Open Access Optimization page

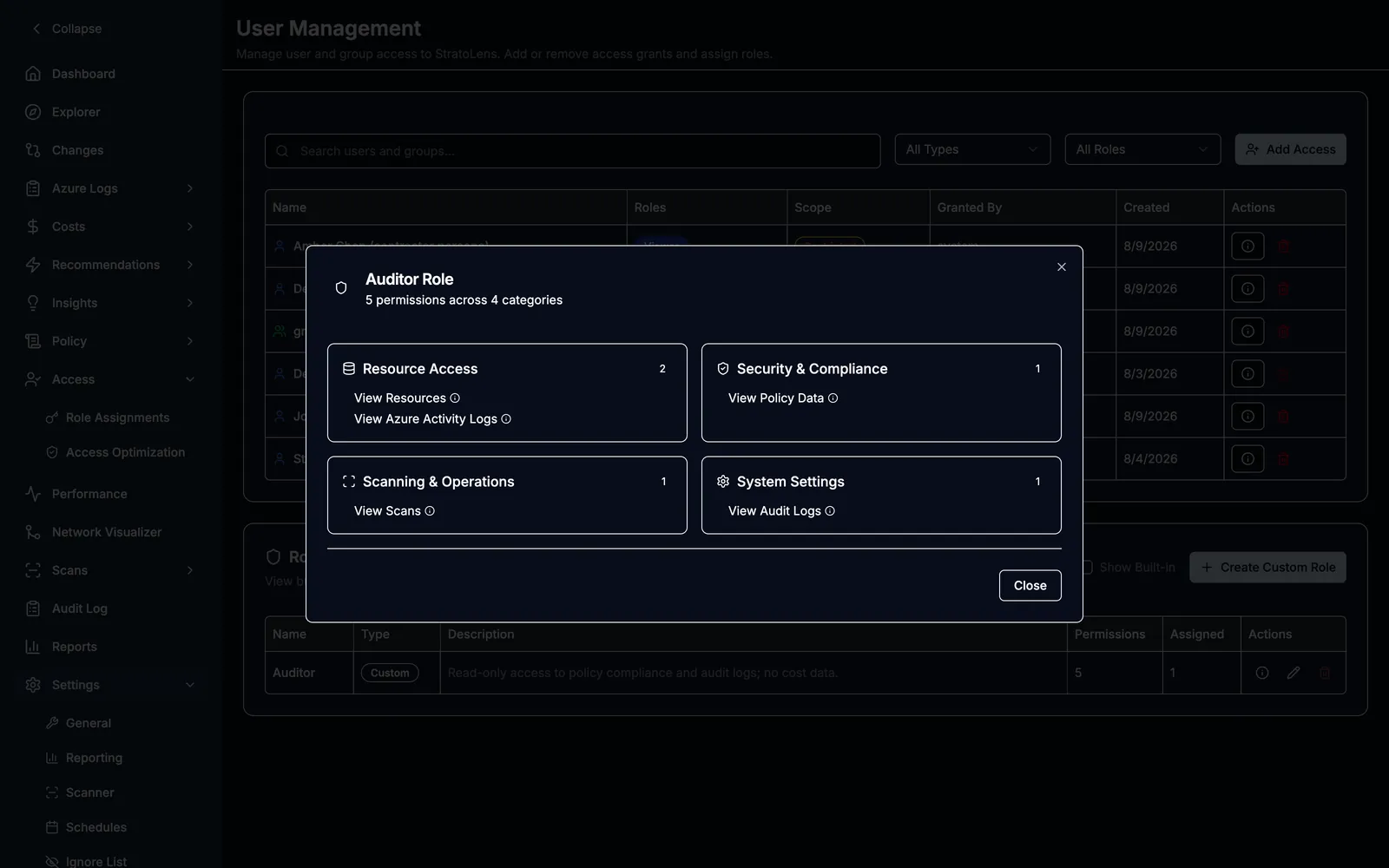pyautogui.click(x=125, y=452)
